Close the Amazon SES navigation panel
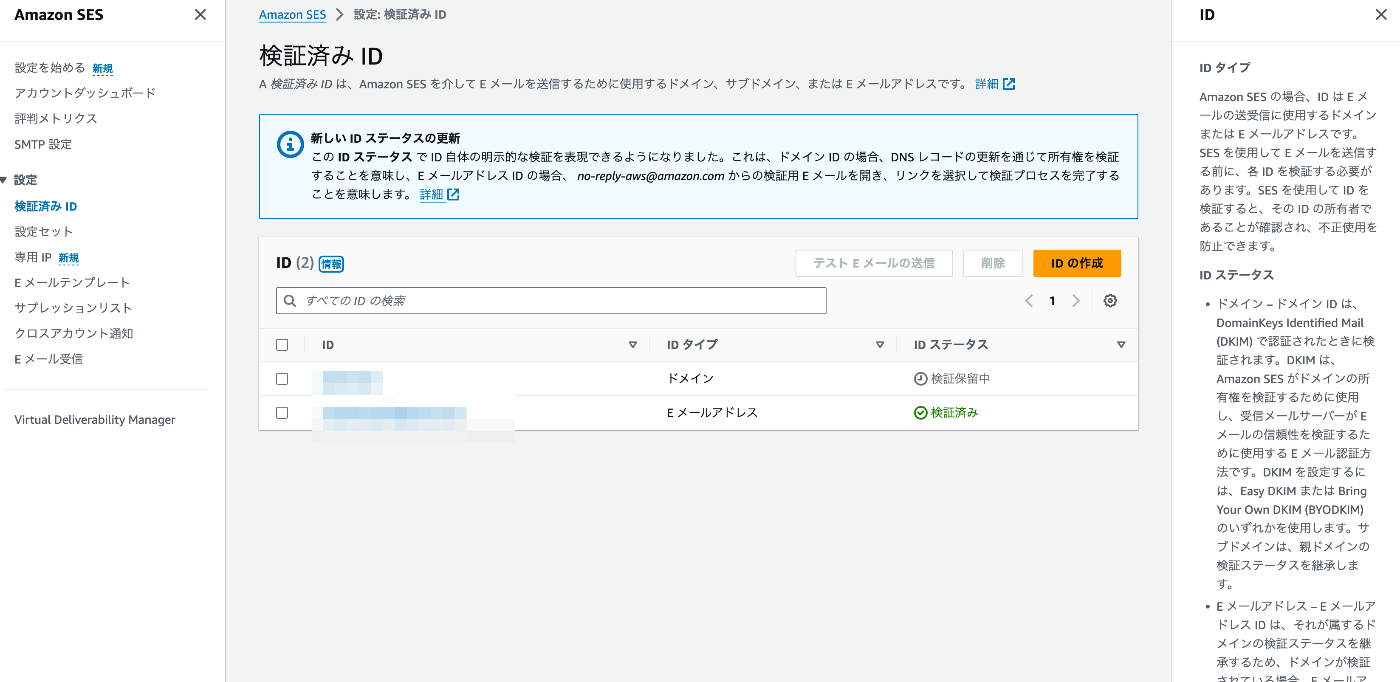This screenshot has width=1400, height=682. (x=200, y=15)
